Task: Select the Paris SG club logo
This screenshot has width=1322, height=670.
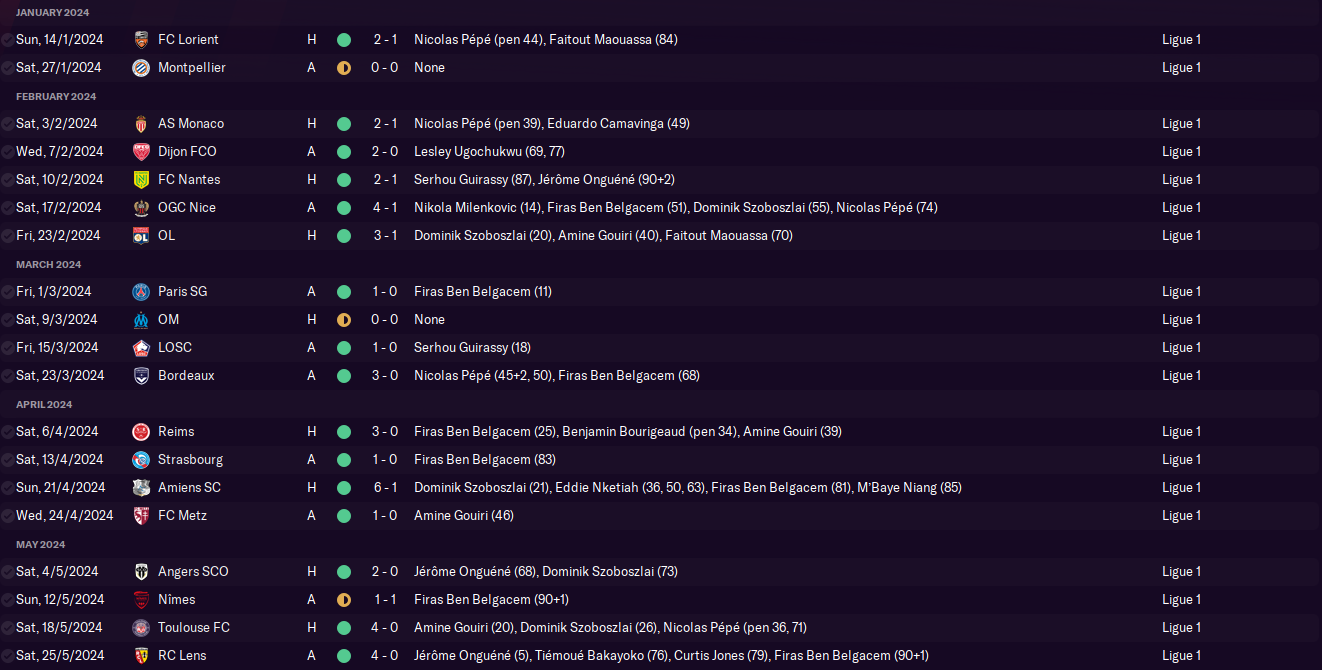Action: 141,292
